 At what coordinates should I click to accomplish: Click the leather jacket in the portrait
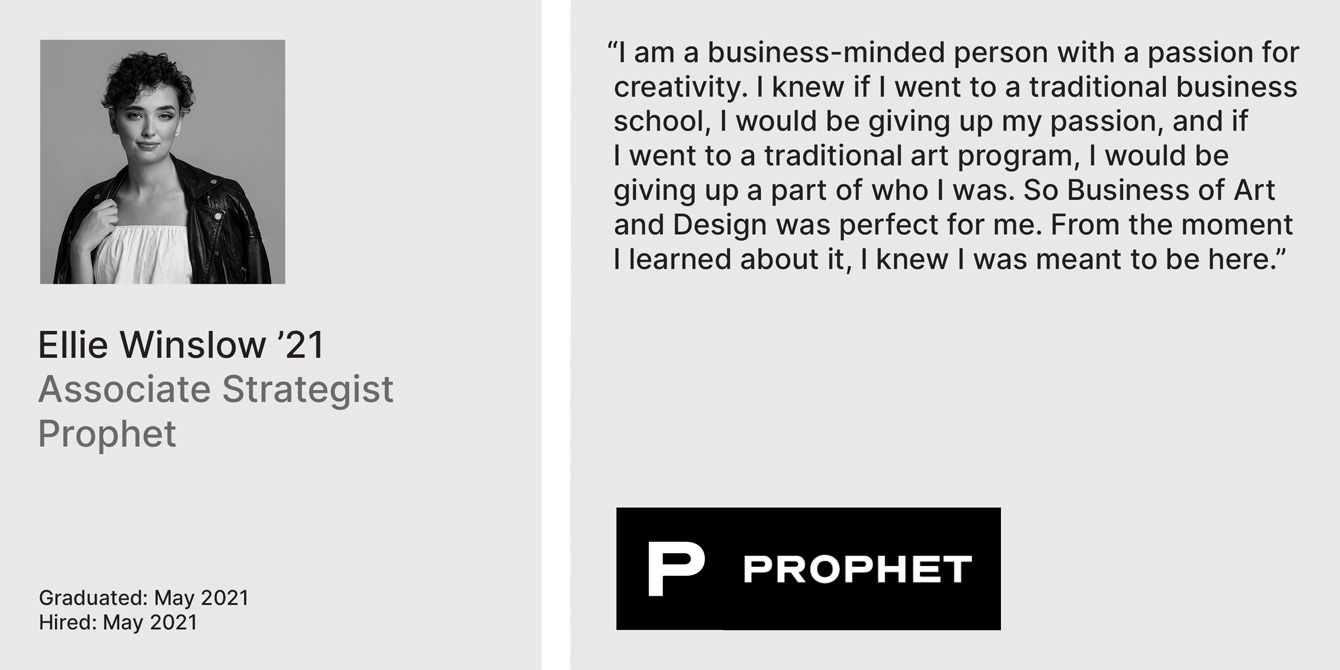pos(230,225)
